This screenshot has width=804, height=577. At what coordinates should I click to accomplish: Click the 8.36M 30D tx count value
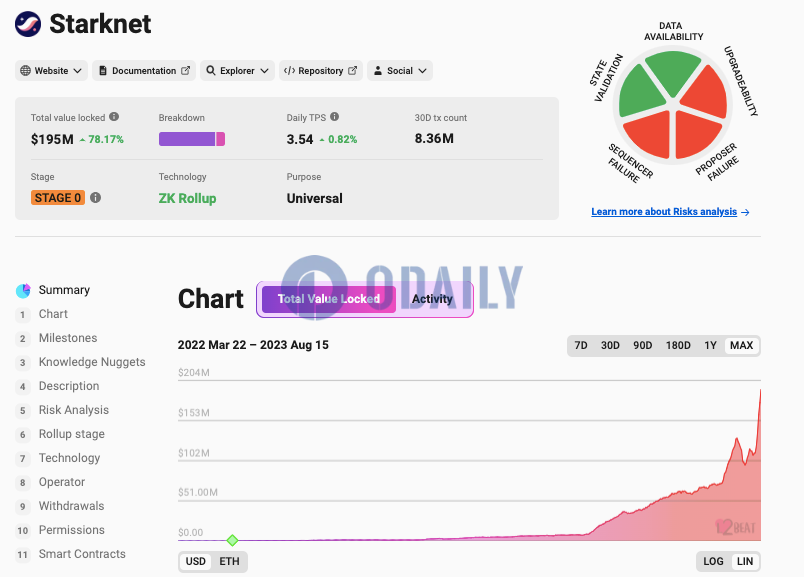[x=434, y=138]
